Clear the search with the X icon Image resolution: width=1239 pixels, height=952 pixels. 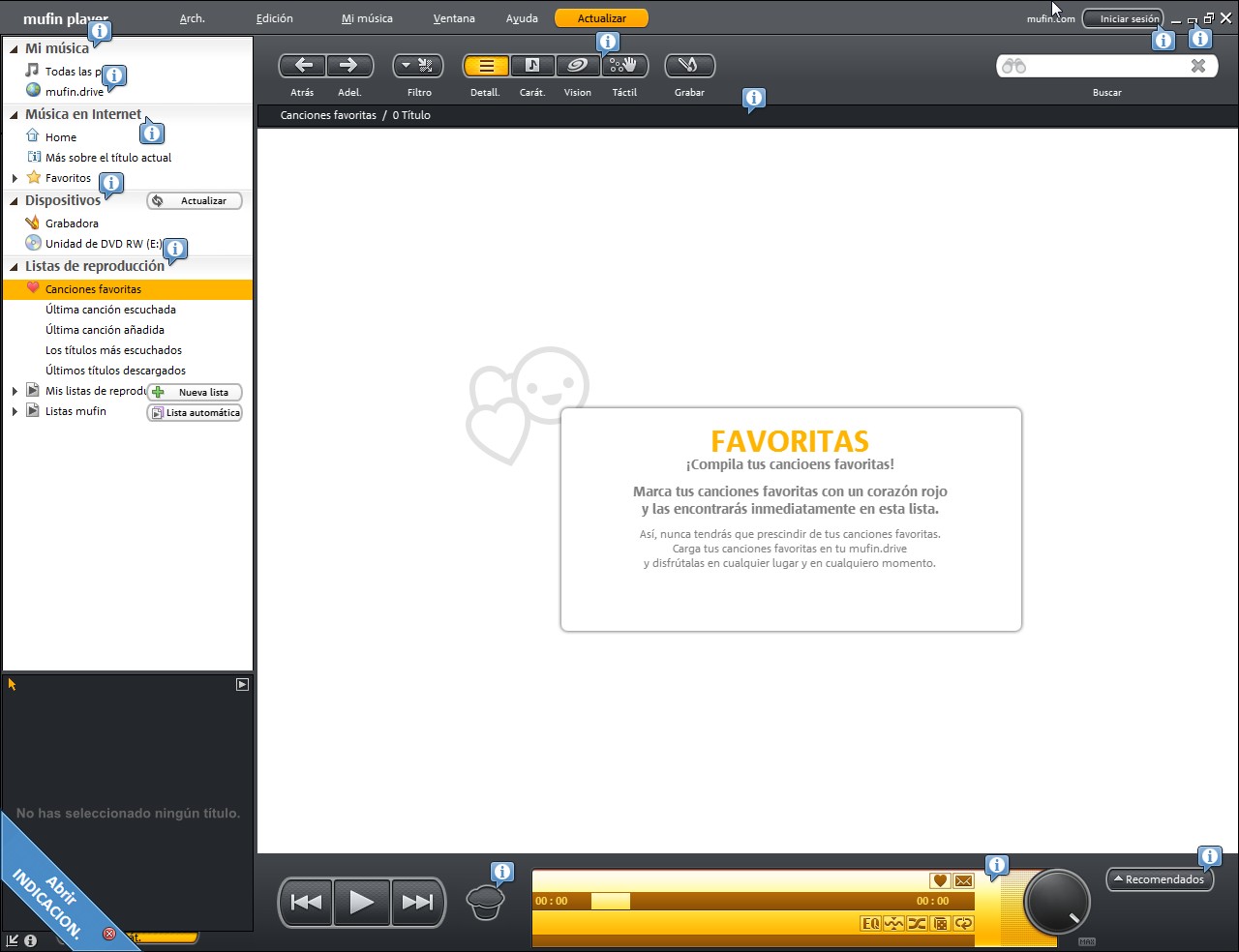1198,66
